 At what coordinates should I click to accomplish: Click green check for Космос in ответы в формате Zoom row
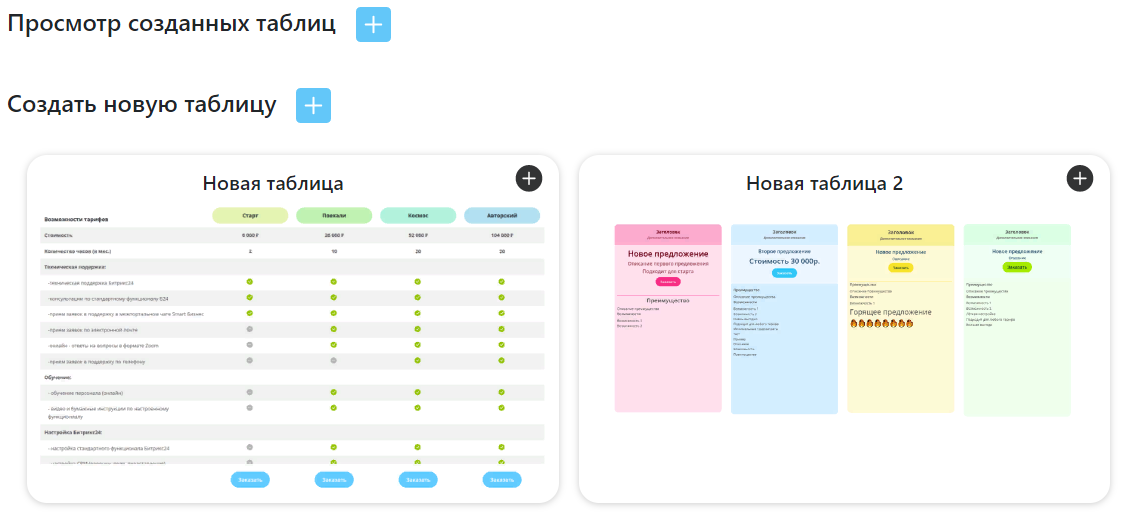point(418,344)
